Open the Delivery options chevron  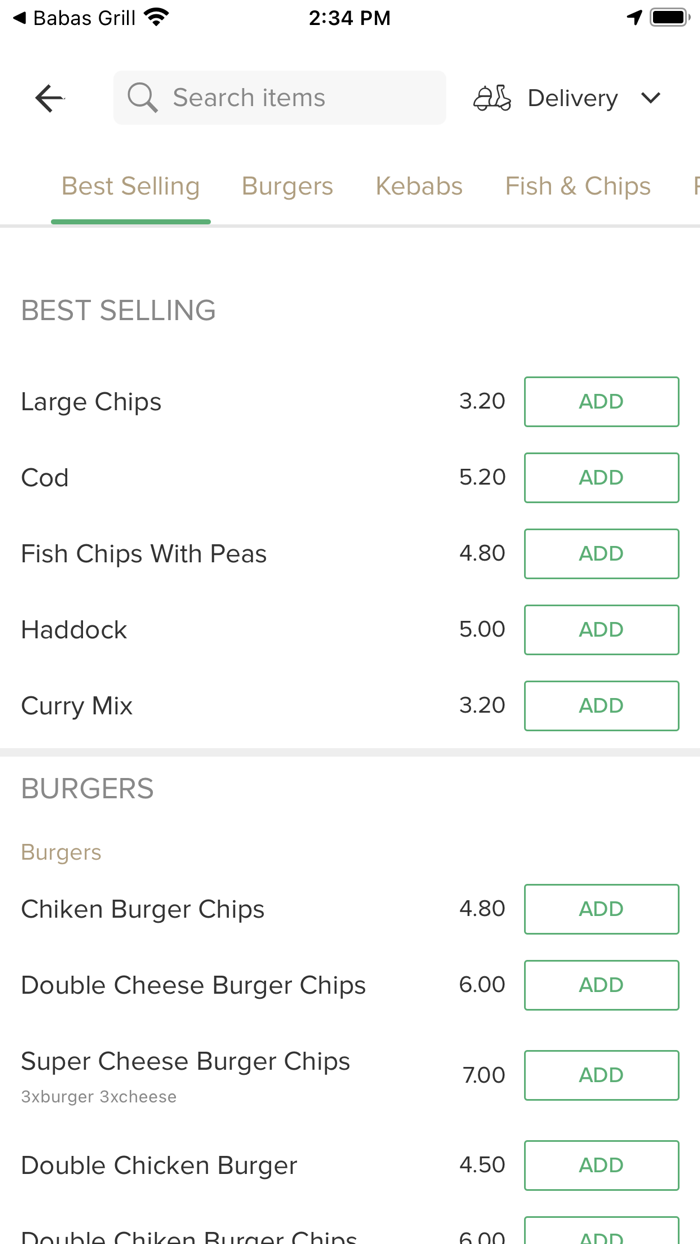(x=650, y=98)
